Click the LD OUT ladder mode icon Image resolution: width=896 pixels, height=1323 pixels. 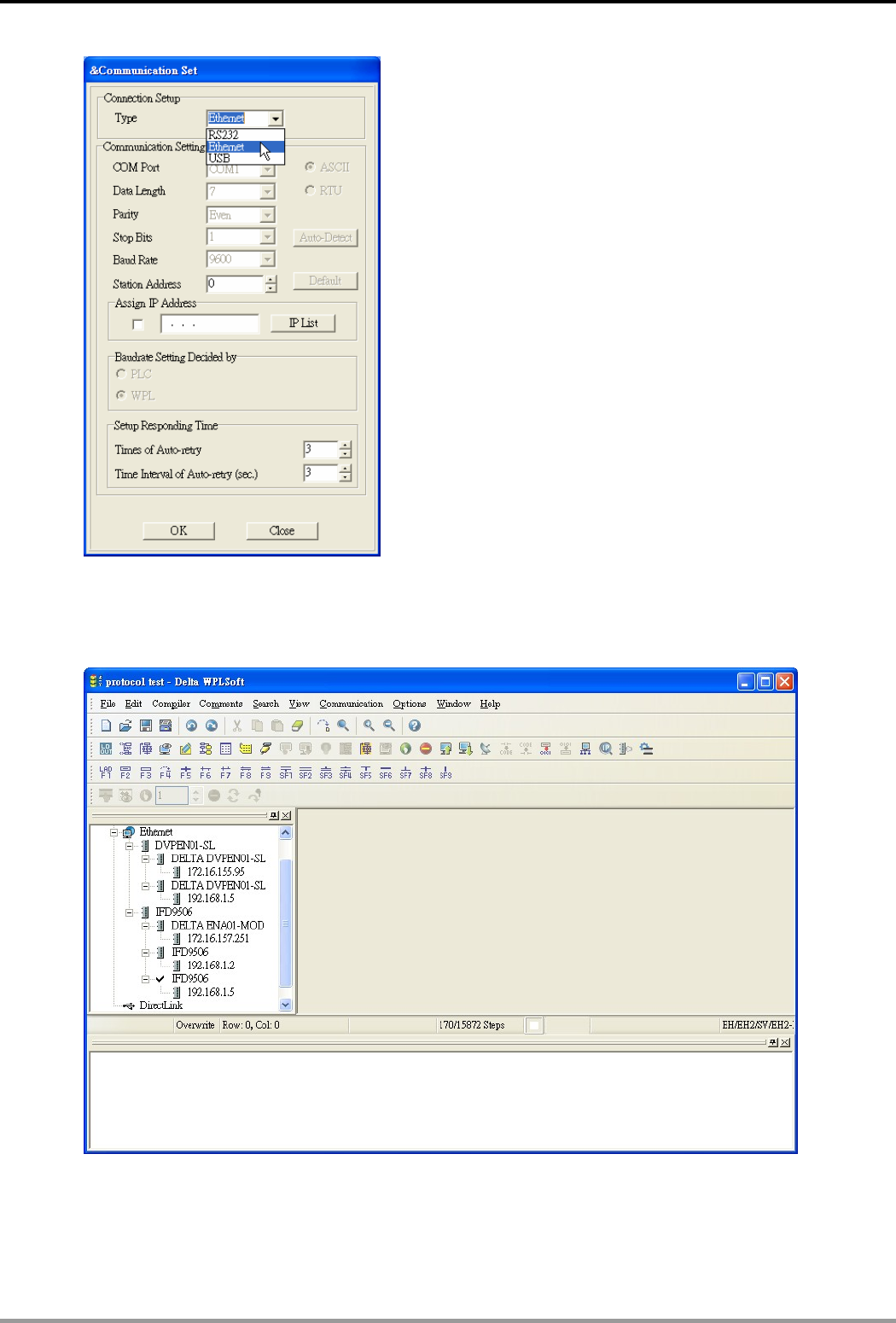pyautogui.click(x=106, y=749)
